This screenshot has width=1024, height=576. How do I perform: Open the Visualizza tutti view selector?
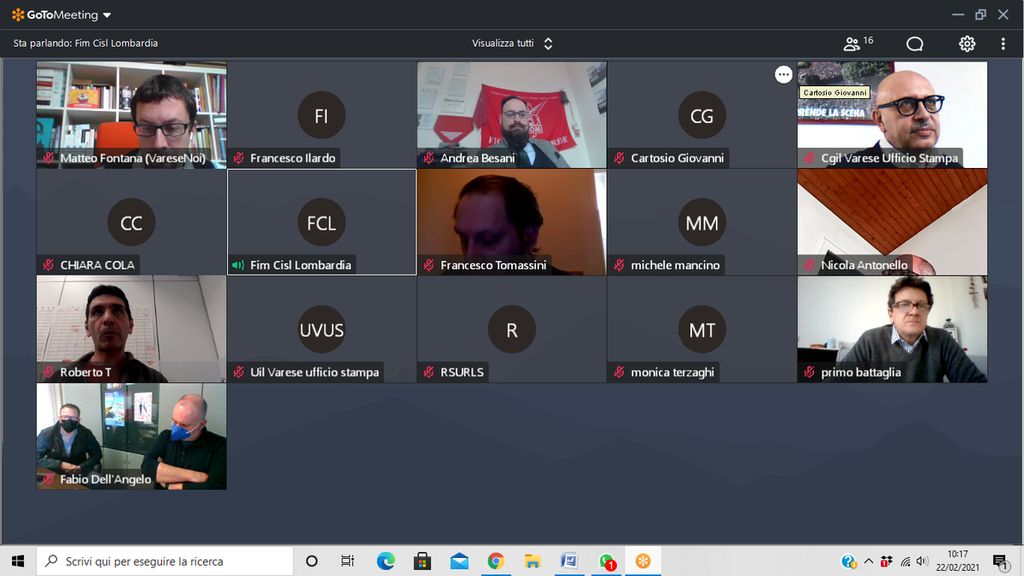coord(512,43)
